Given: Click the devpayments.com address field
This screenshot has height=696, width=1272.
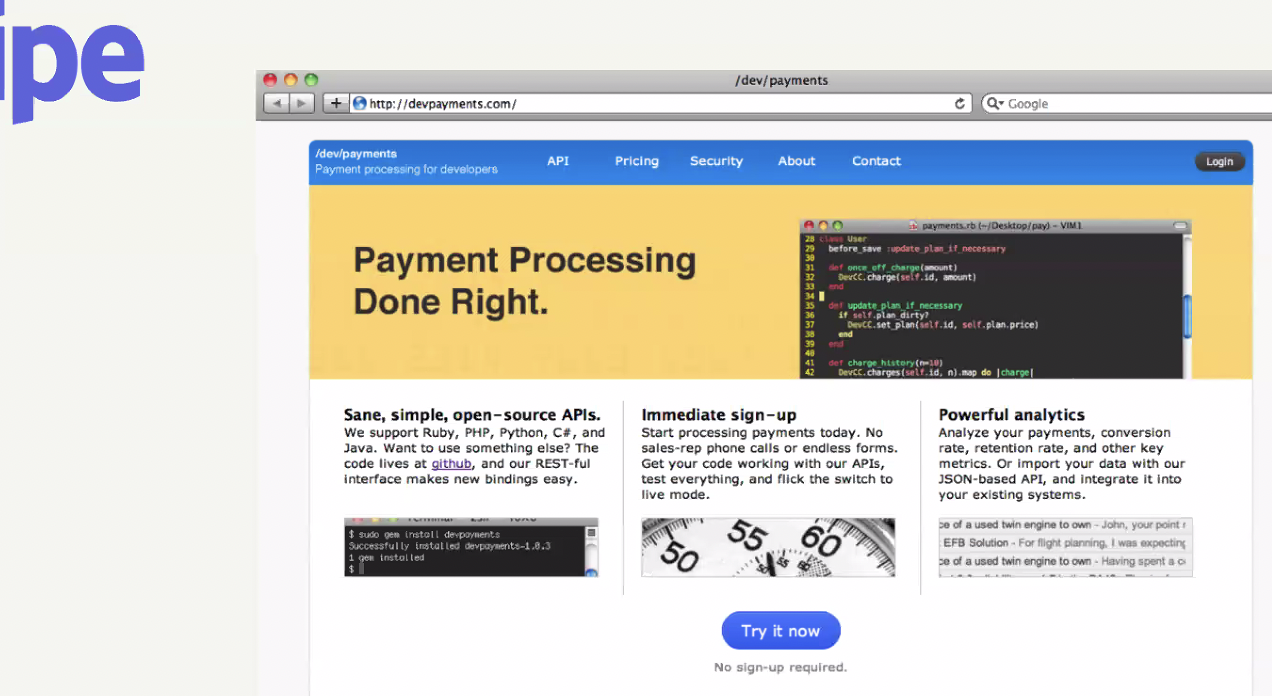Looking at the screenshot, I should pyautogui.click(x=650, y=104).
